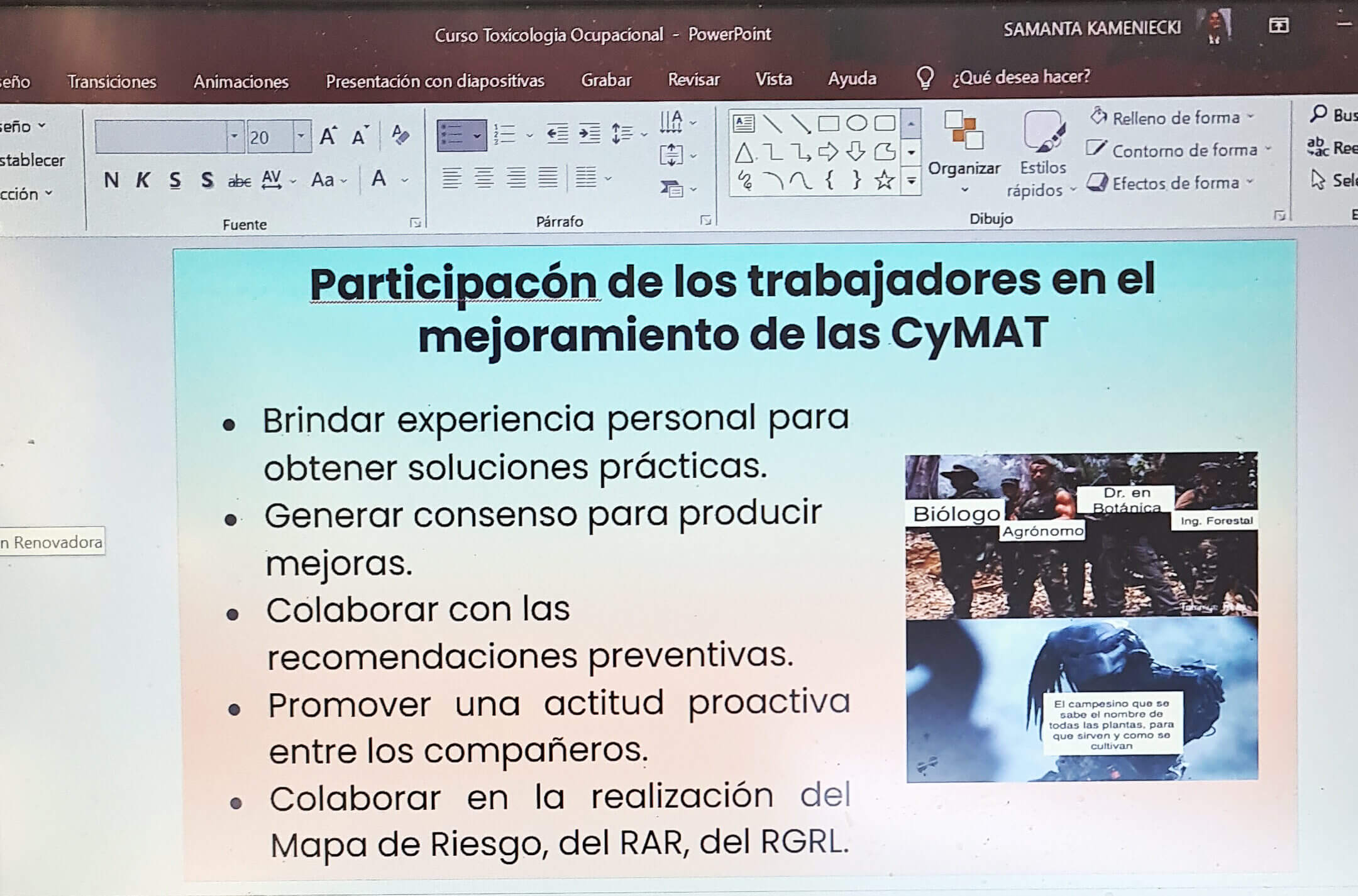Open Estilos rápidos gallery
Viewport: 1358px width, 896px height.
click(1042, 154)
